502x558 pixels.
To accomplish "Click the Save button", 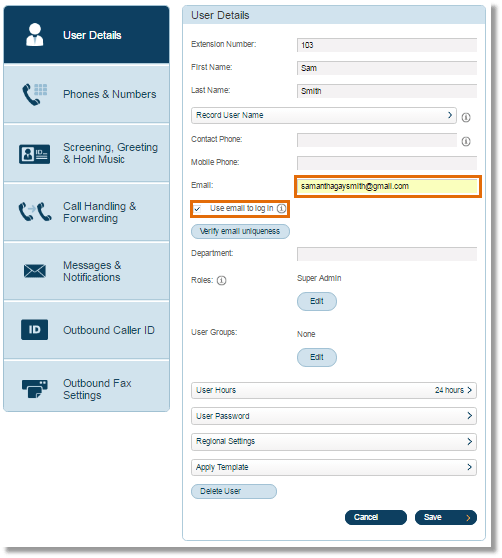I will 446,517.
